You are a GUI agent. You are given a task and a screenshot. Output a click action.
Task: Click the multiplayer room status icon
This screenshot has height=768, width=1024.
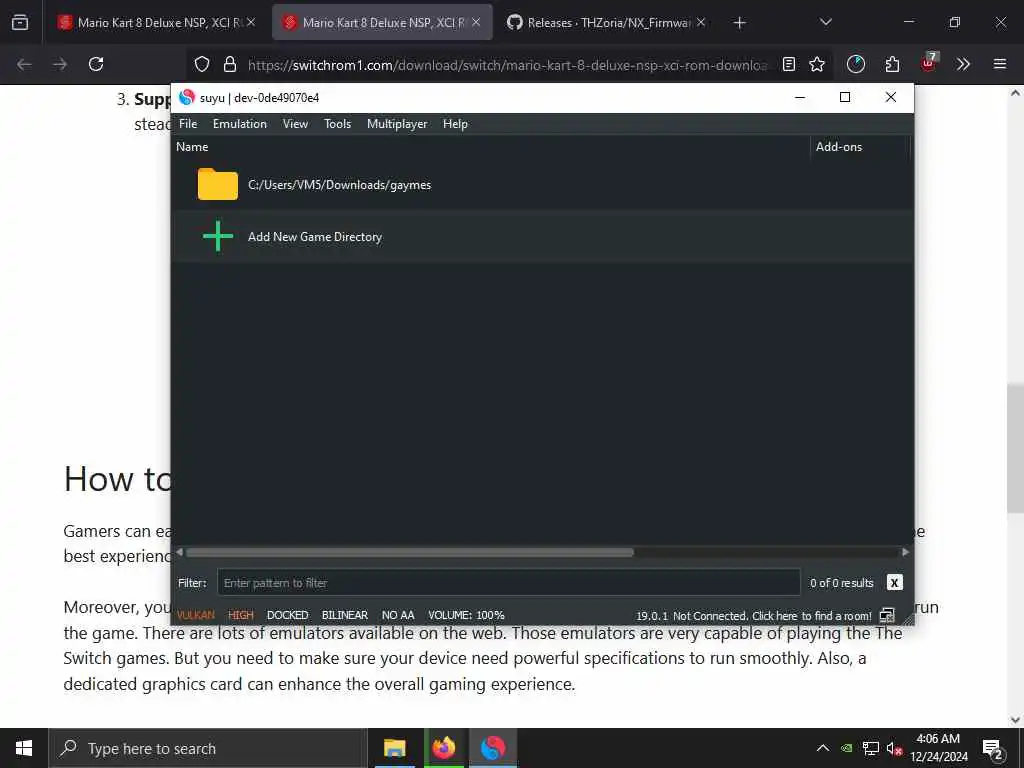coord(887,615)
